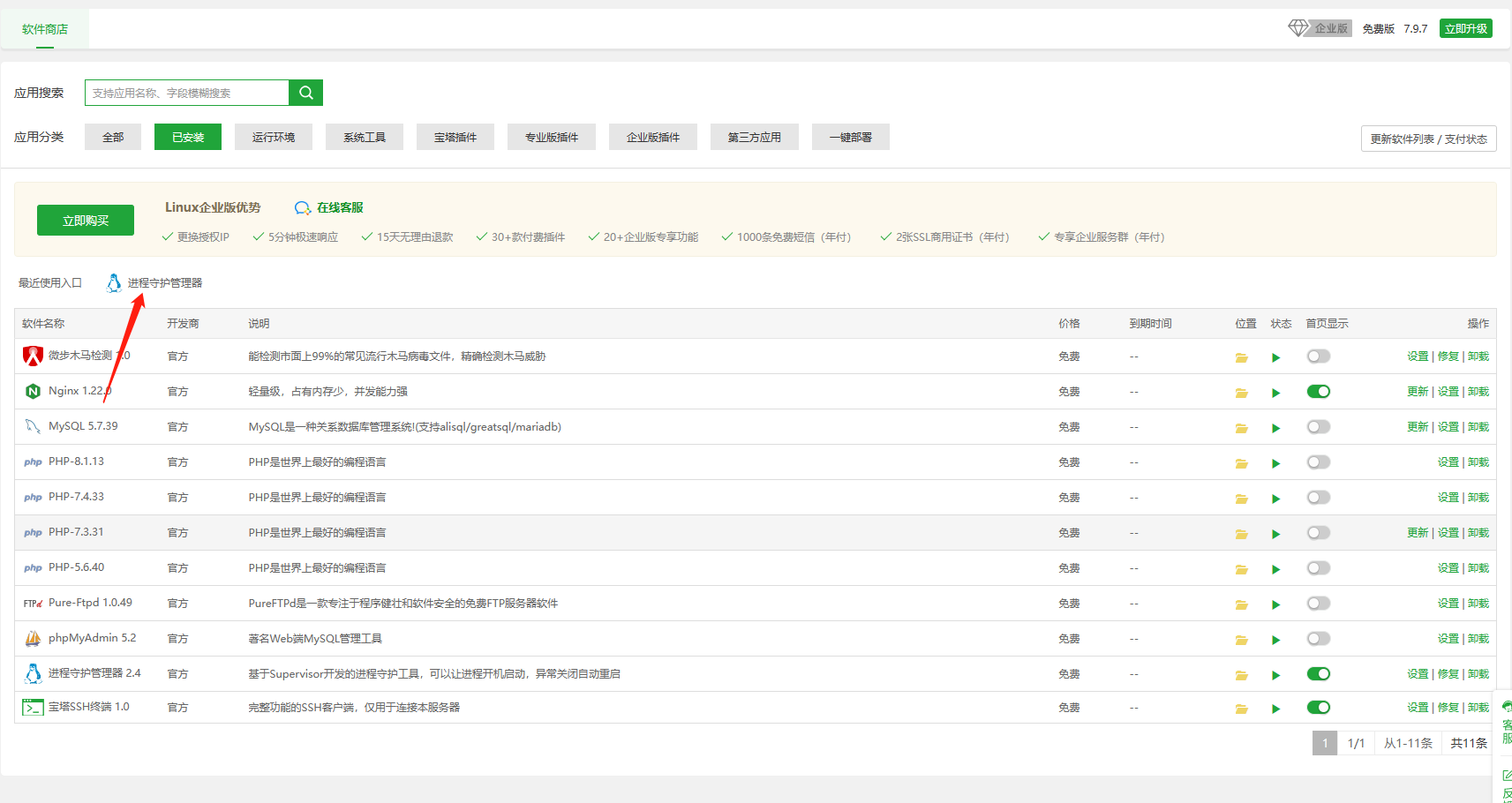Click 设置 link for 宝塔SSH终端 row
Screen dimensions: 1512x803
pyautogui.click(x=1418, y=708)
